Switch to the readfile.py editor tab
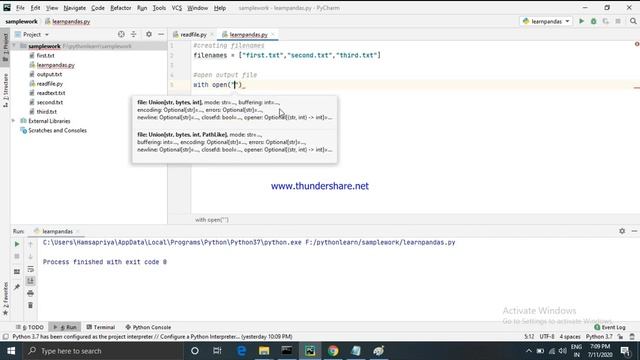640x360 pixels. click(x=193, y=35)
